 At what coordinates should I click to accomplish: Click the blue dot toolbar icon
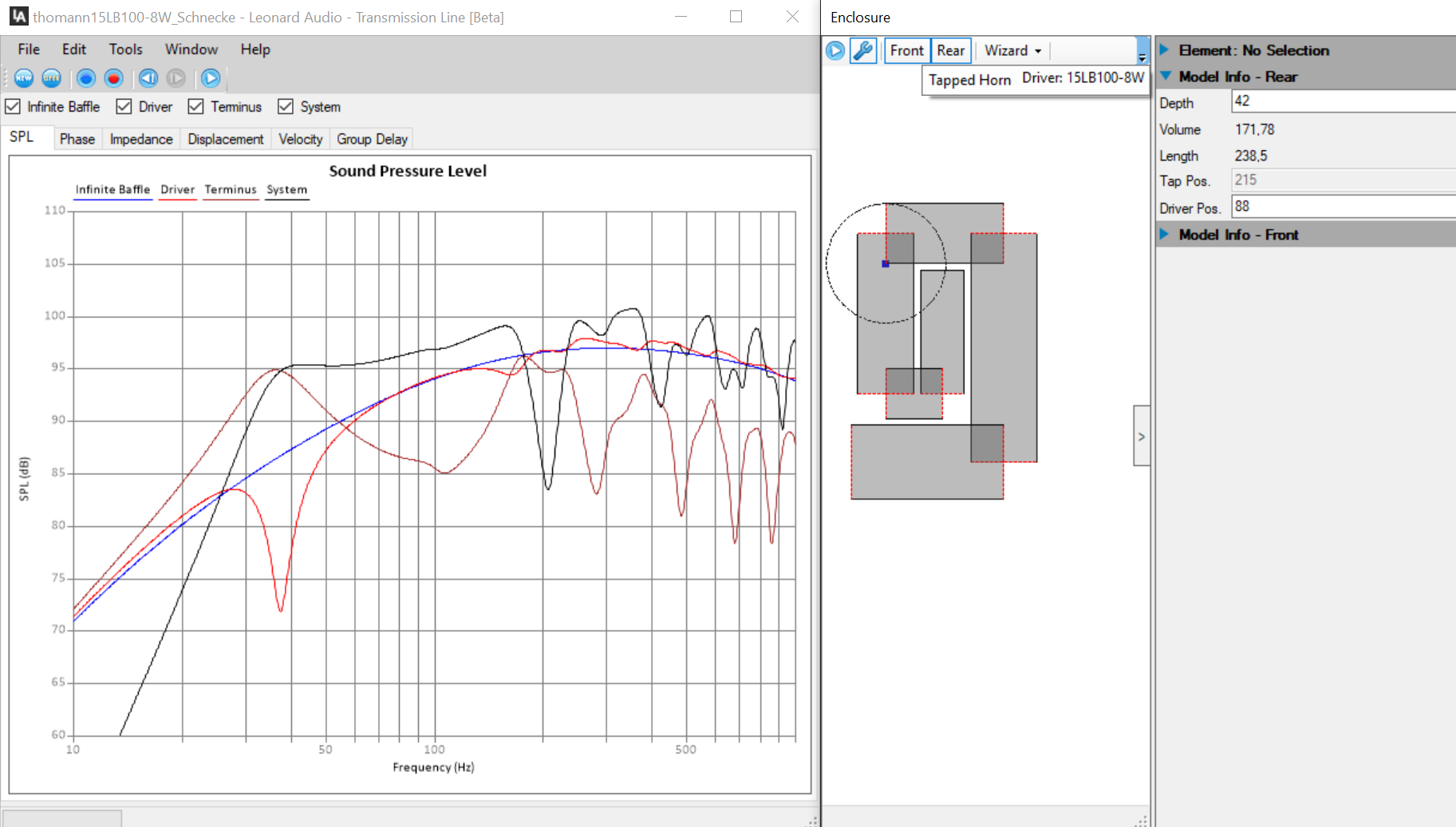[x=86, y=77]
